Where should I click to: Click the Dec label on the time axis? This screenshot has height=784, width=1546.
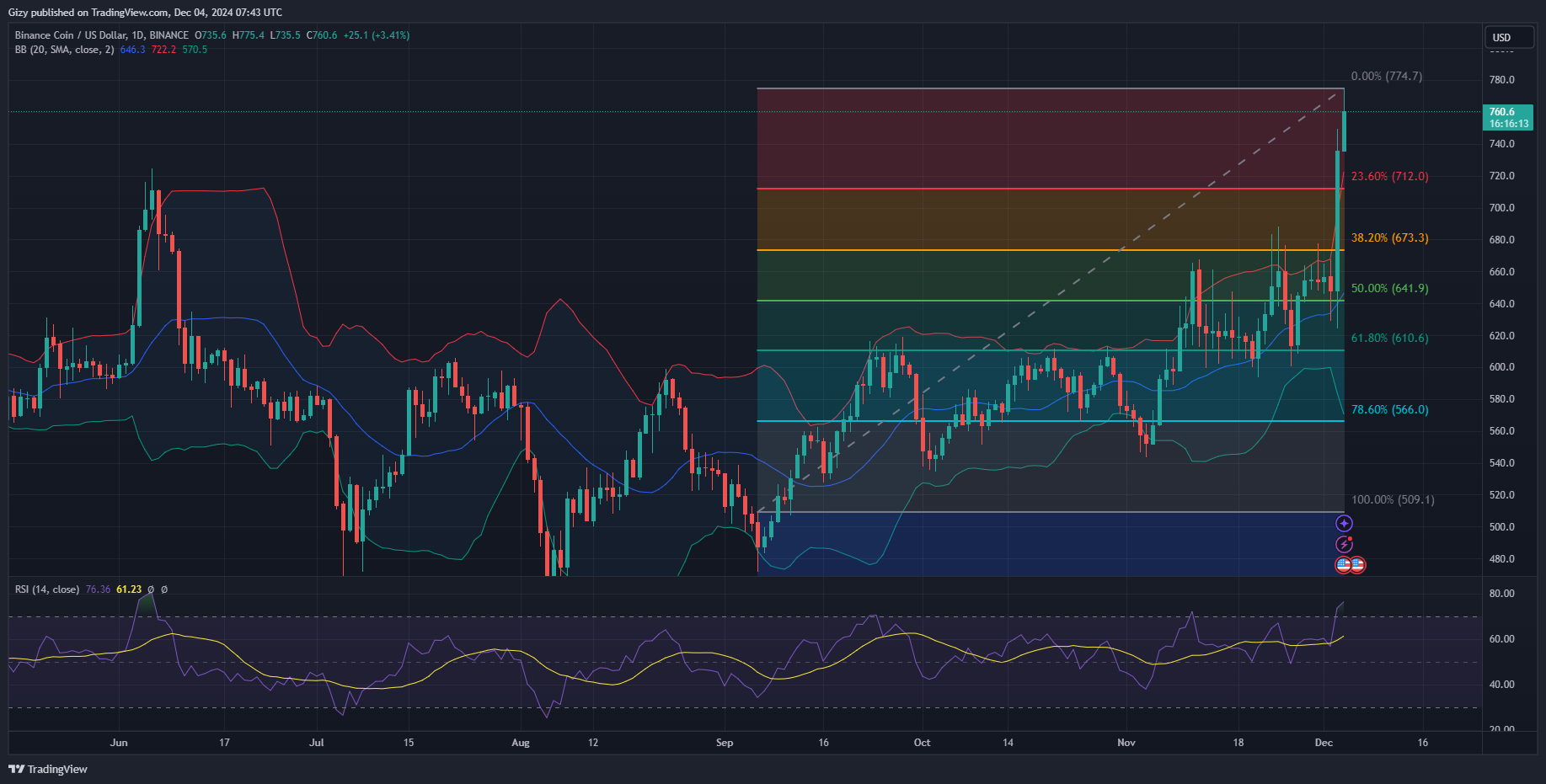point(1324,743)
